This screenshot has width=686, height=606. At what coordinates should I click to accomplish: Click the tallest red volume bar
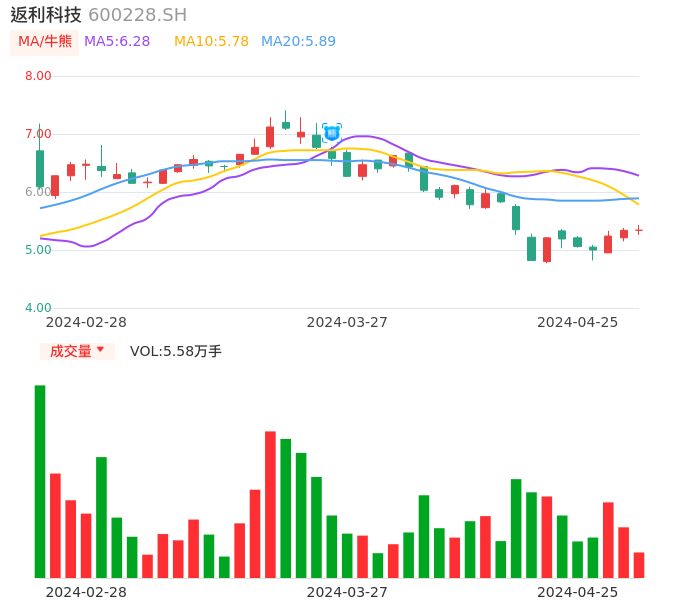pyautogui.click(x=270, y=504)
